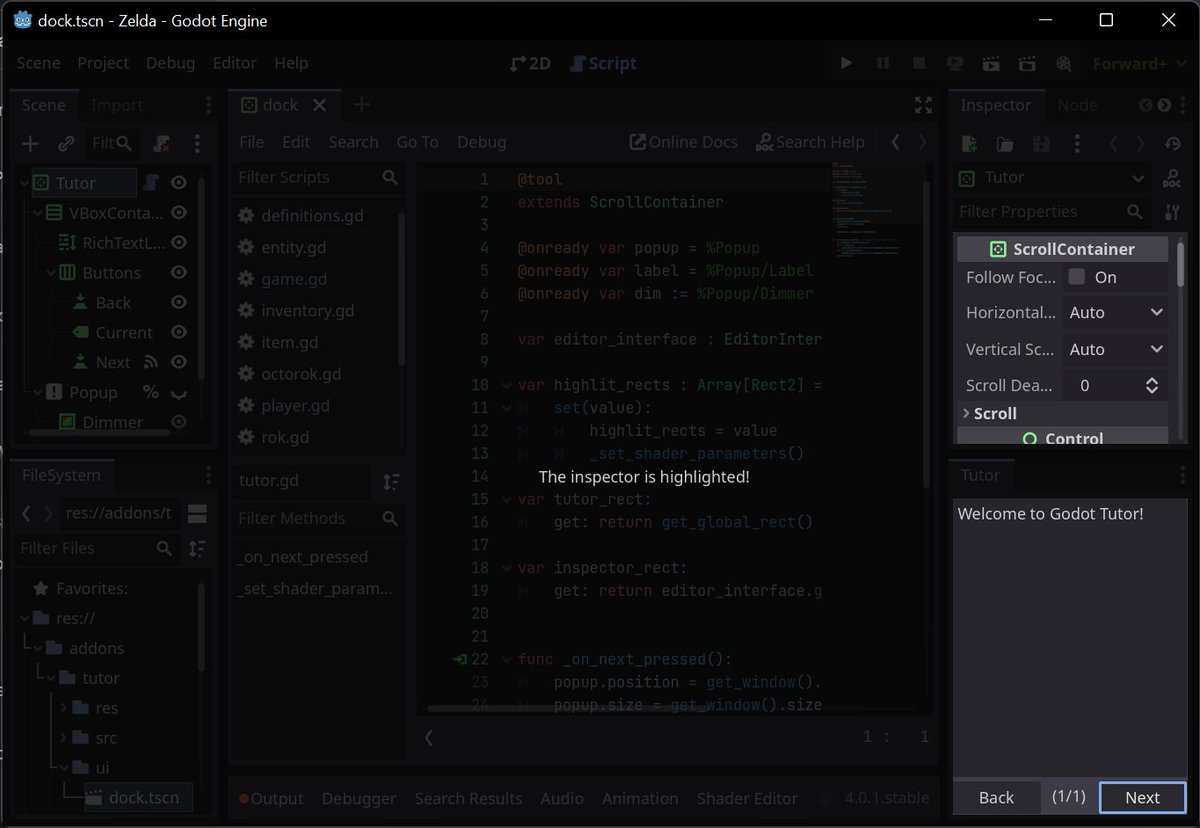
Task: Toggle the scripts panel arrow below code
Action: [x=429, y=738]
